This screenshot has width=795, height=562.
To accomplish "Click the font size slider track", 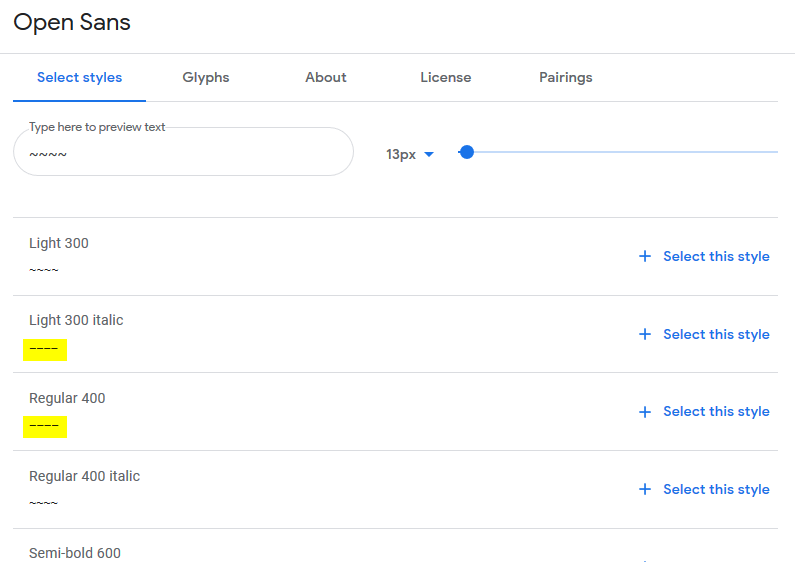I will point(618,152).
